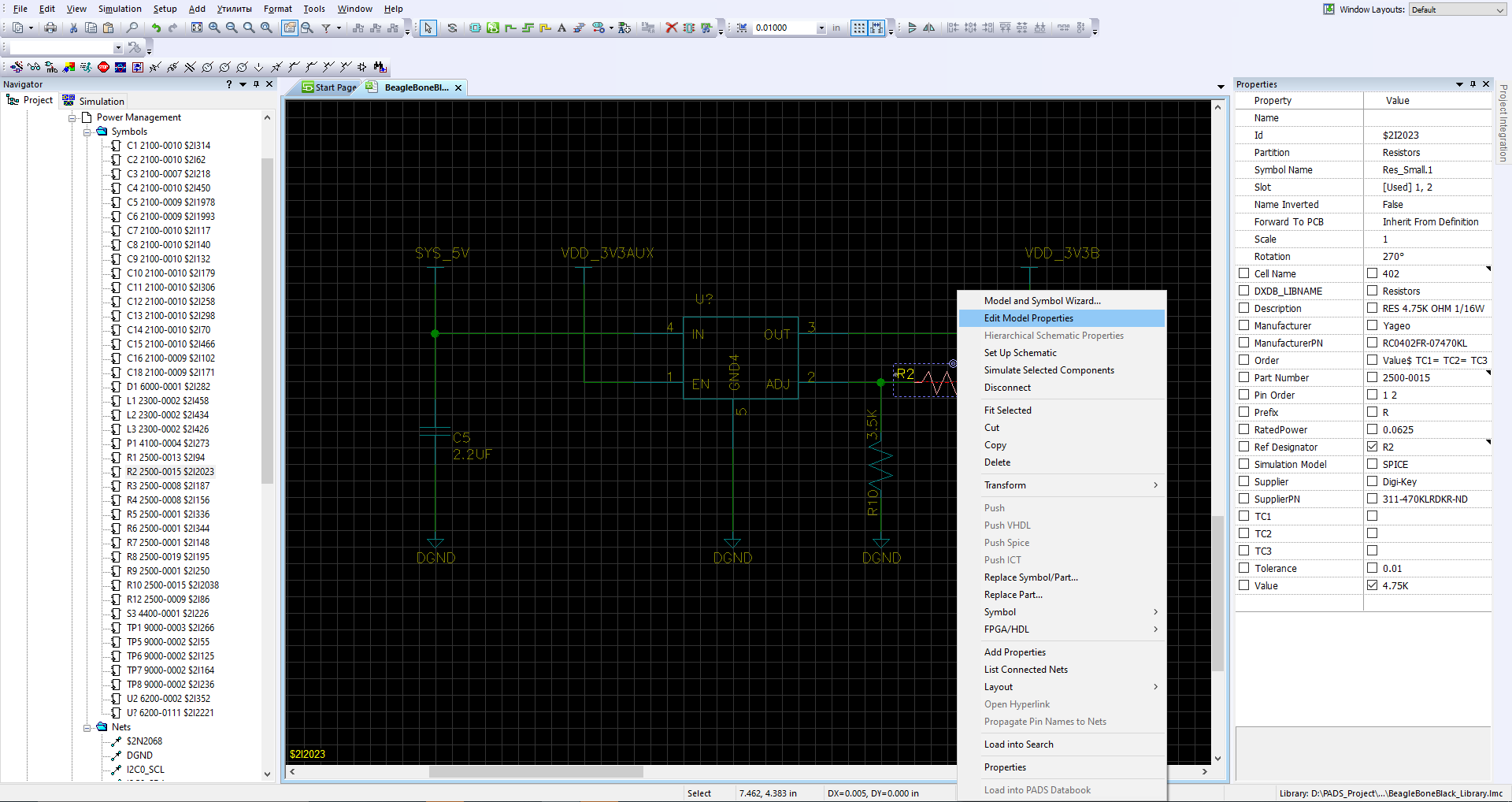Click the horizontal scrollbar under the schematic
Image resolution: width=1512 pixels, height=802 pixels.
(x=535, y=772)
